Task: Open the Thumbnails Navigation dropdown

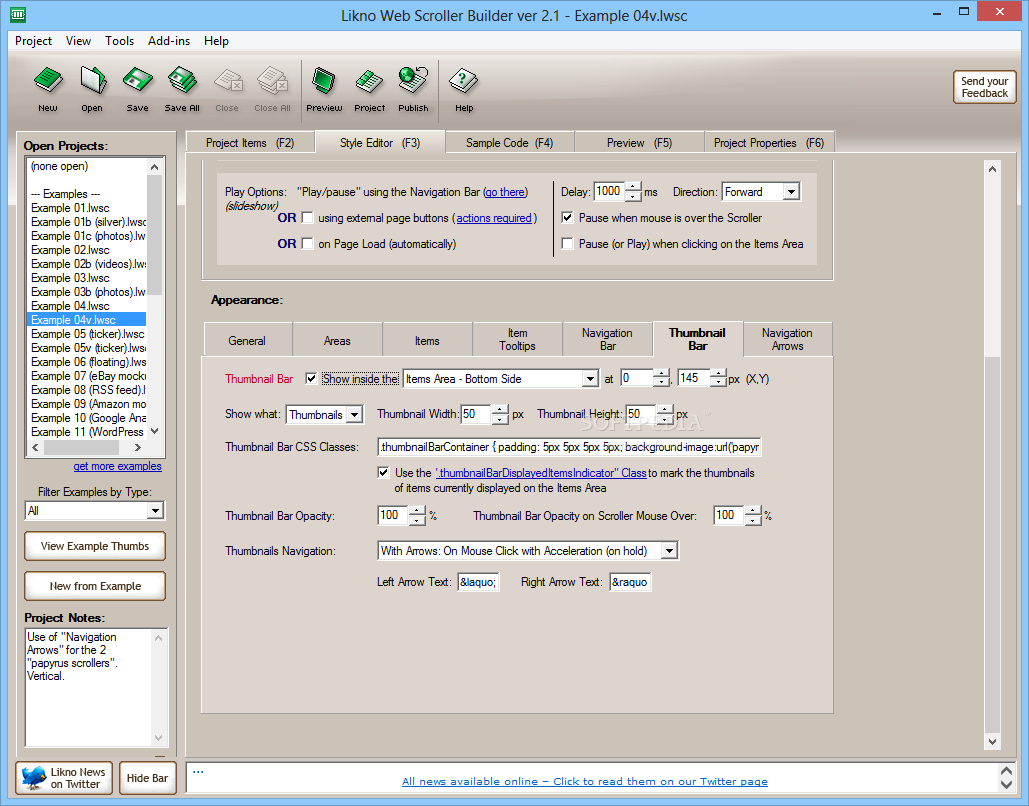Action: (x=669, y=551)
